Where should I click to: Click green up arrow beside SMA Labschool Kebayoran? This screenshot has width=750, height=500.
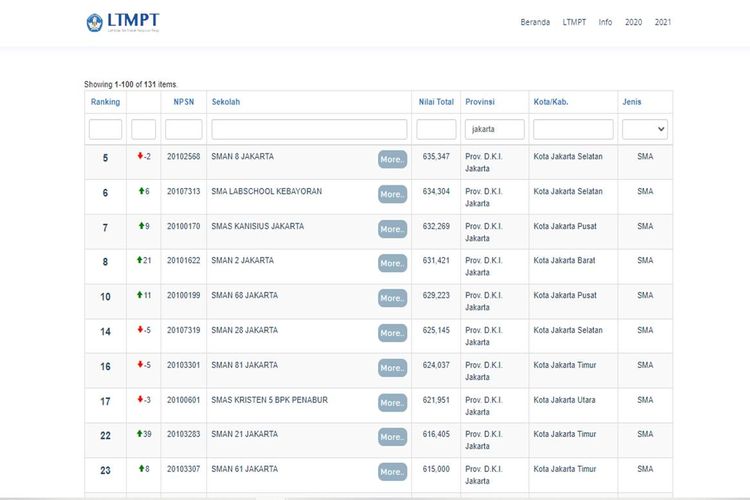[x=140, y=191]
